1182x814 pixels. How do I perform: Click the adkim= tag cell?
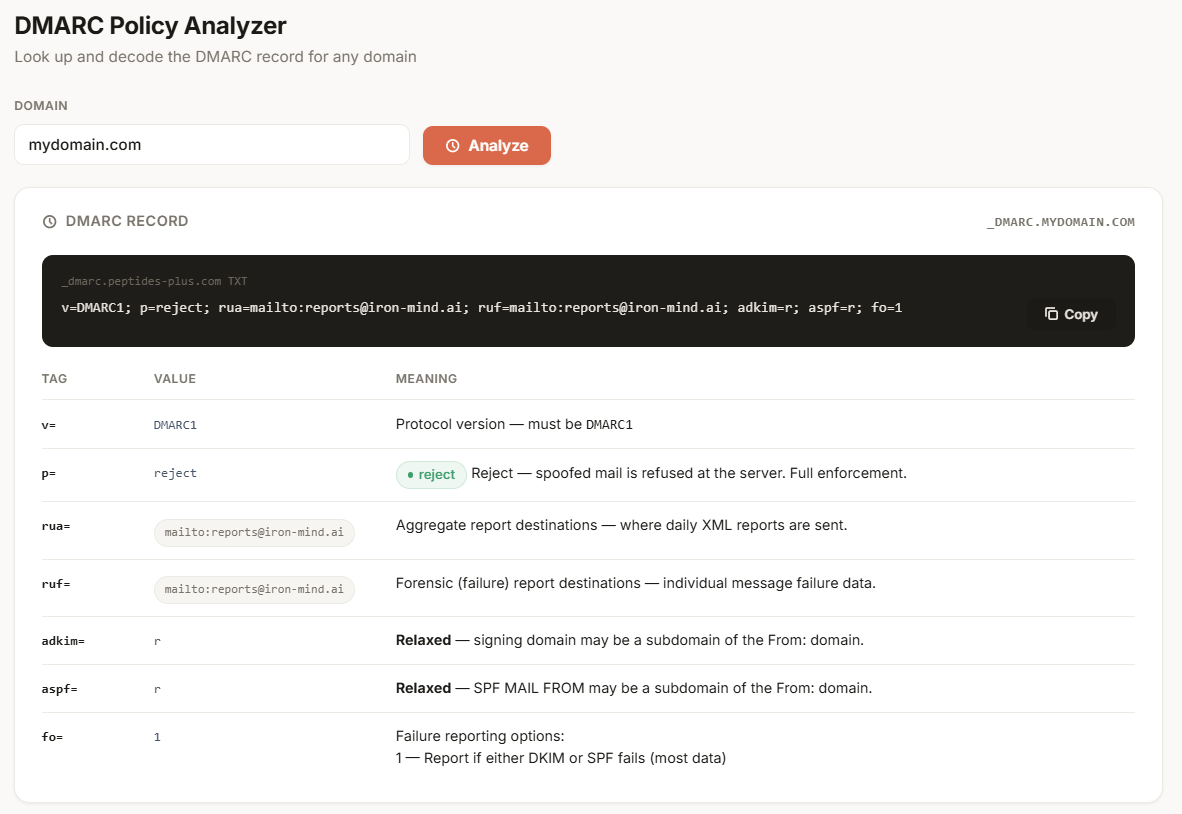(x=63, y=641)
